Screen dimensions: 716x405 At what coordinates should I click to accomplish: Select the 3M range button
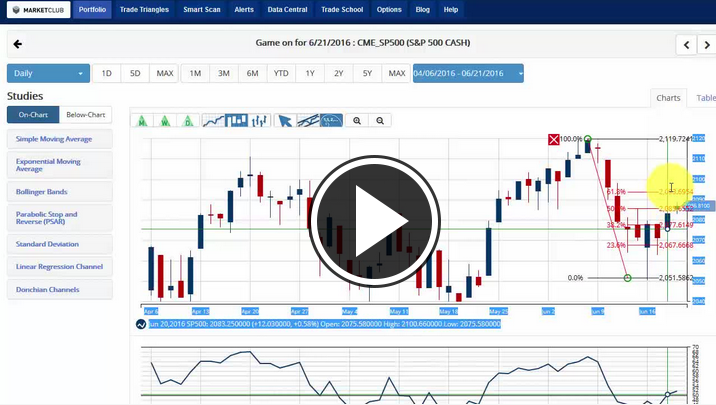(224, 74)
